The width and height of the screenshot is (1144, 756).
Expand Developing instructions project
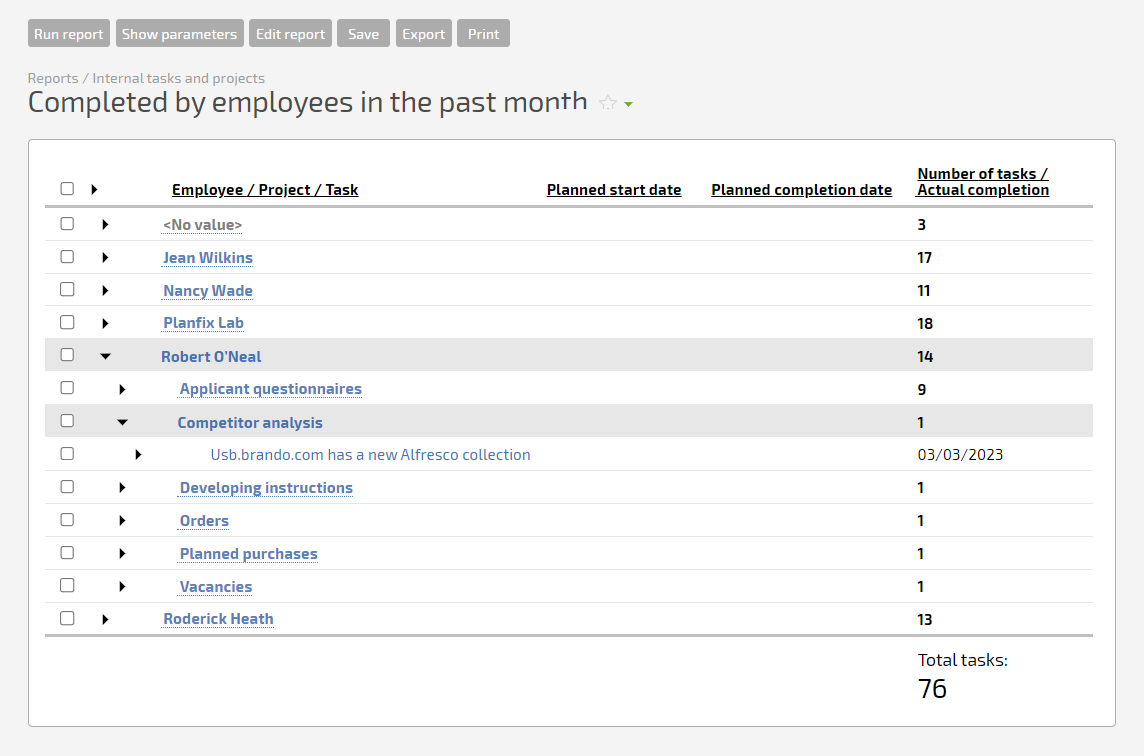coord(122,487)
